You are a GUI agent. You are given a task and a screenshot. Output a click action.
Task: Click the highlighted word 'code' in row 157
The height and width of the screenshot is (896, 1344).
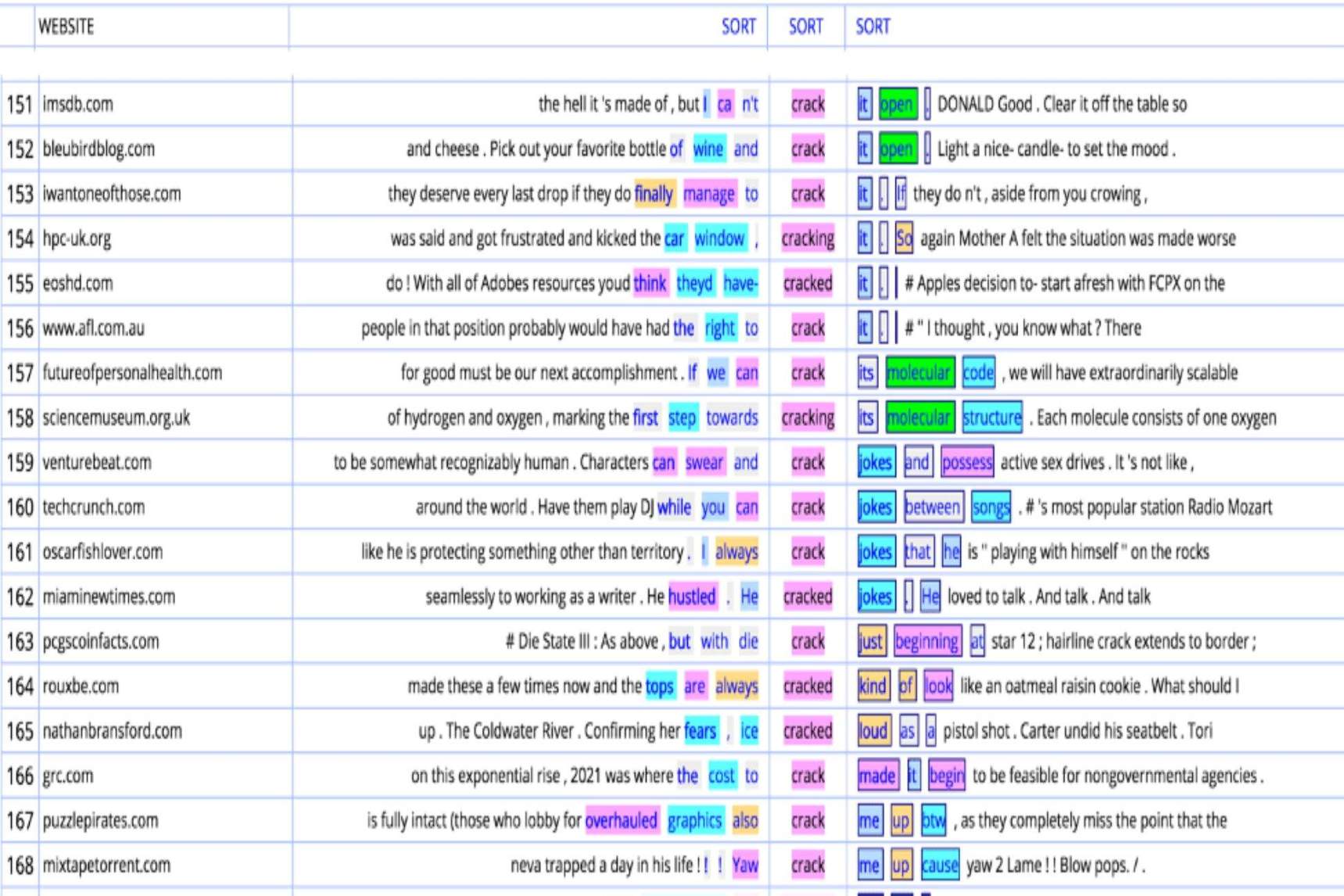978,373
